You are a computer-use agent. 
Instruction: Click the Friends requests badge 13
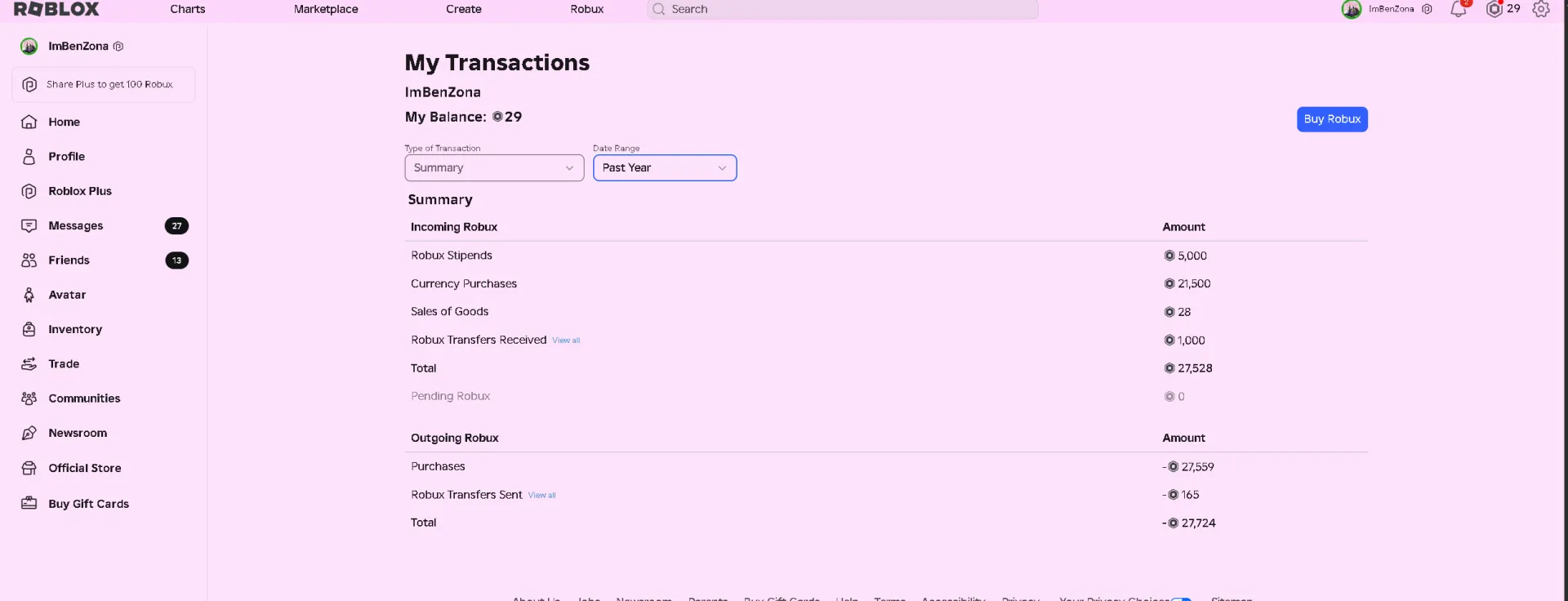176,260
